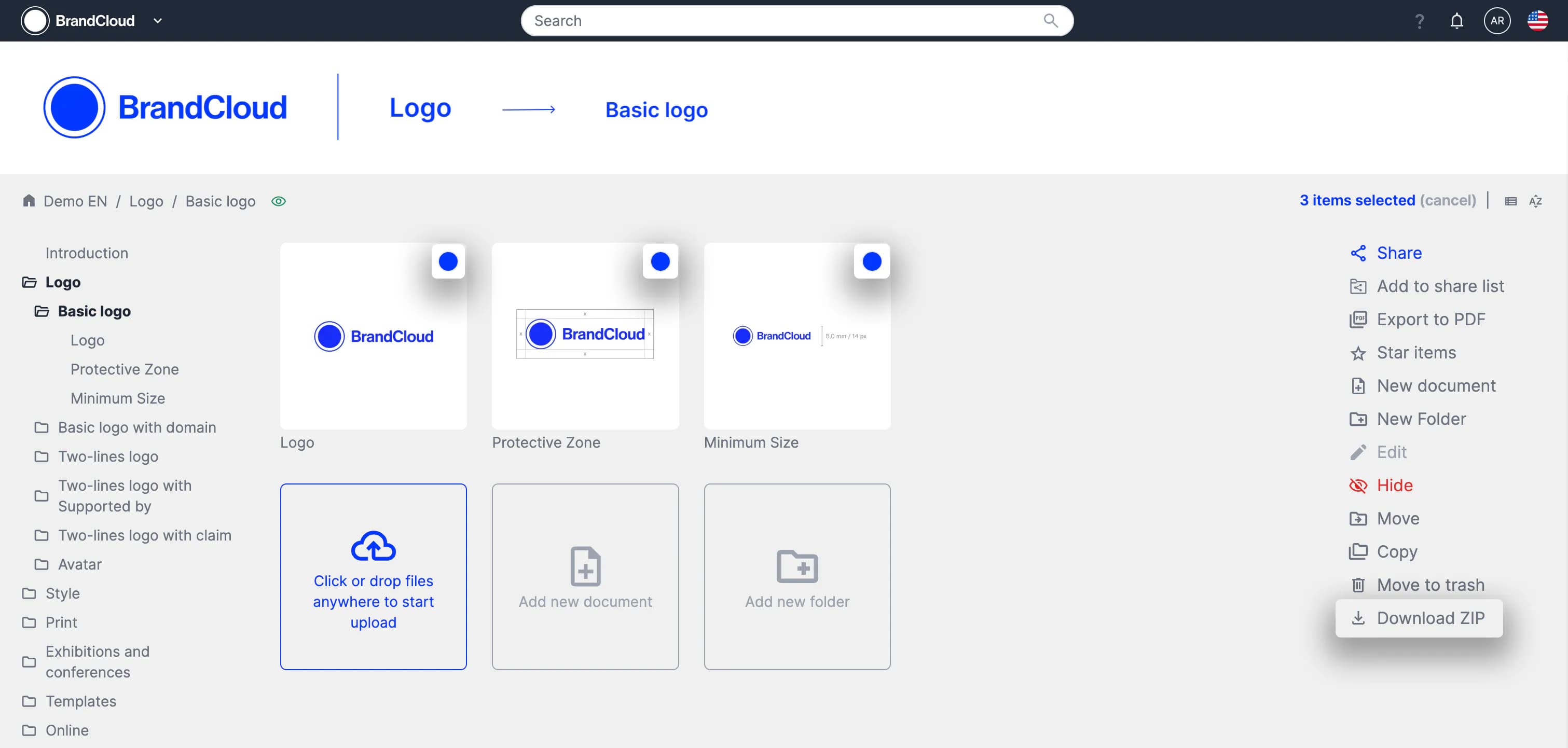Click Add new document tile
The image size is (1568, 748).
(x=585, y=577)
